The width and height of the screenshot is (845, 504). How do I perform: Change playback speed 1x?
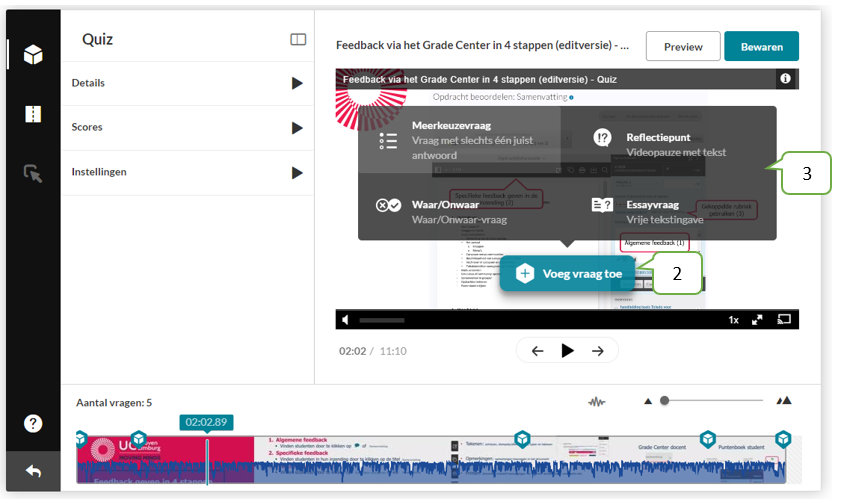click(x=733, y=320)
